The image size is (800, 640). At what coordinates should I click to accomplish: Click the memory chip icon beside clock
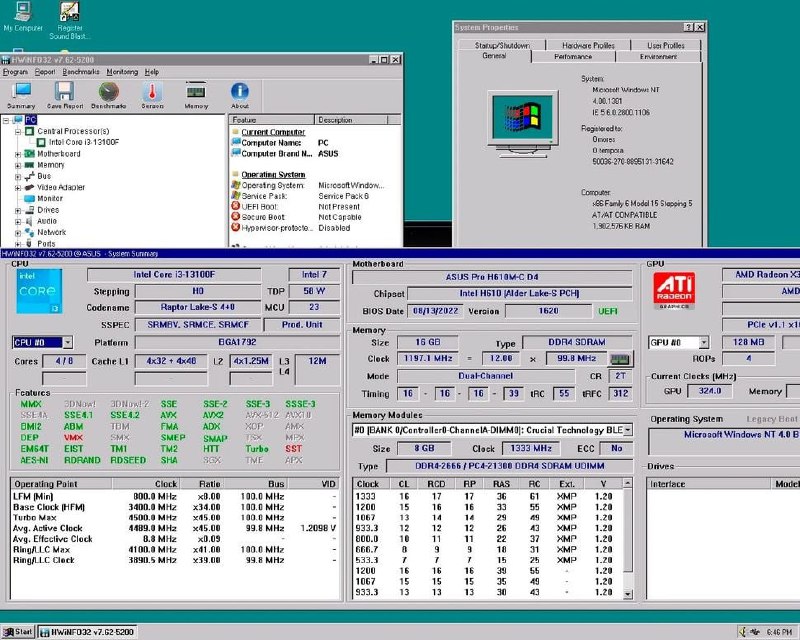620,359
